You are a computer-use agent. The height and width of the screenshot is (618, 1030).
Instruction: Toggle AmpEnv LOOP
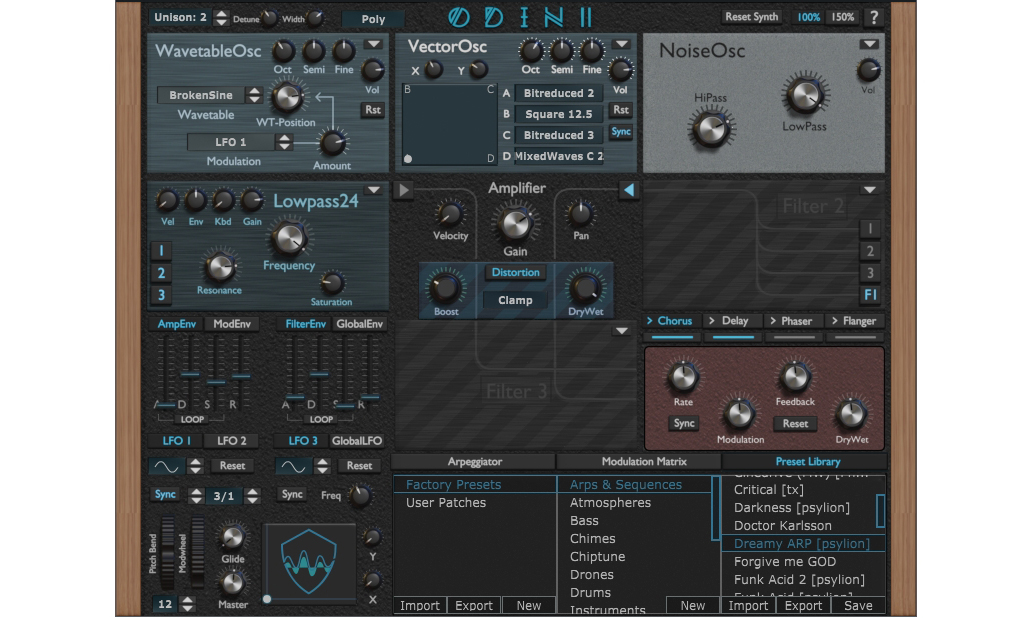click(192, 420)
